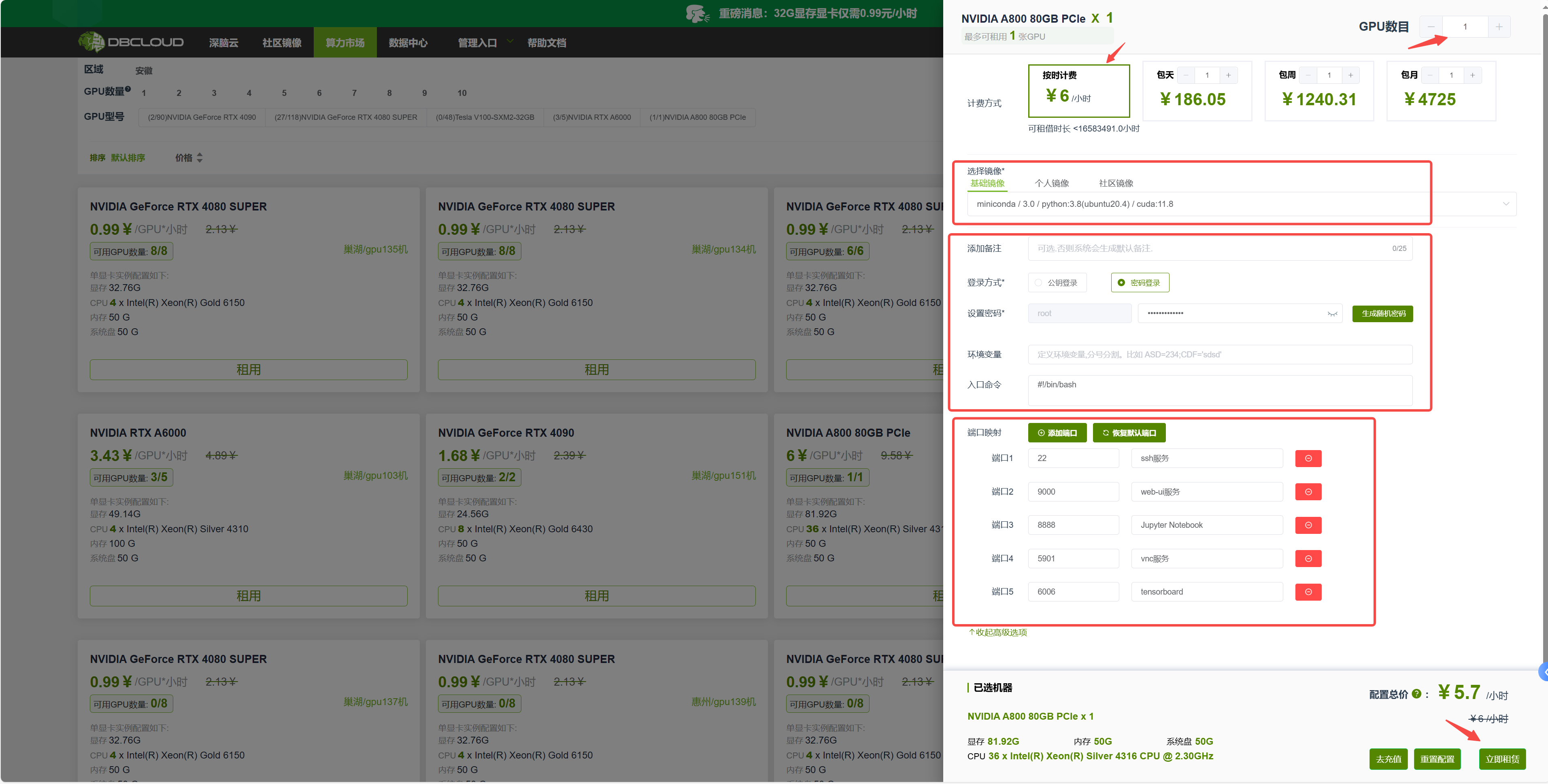Select 安徽 region filter
This screenshot has height=784, width=1548.
[144, 71]
